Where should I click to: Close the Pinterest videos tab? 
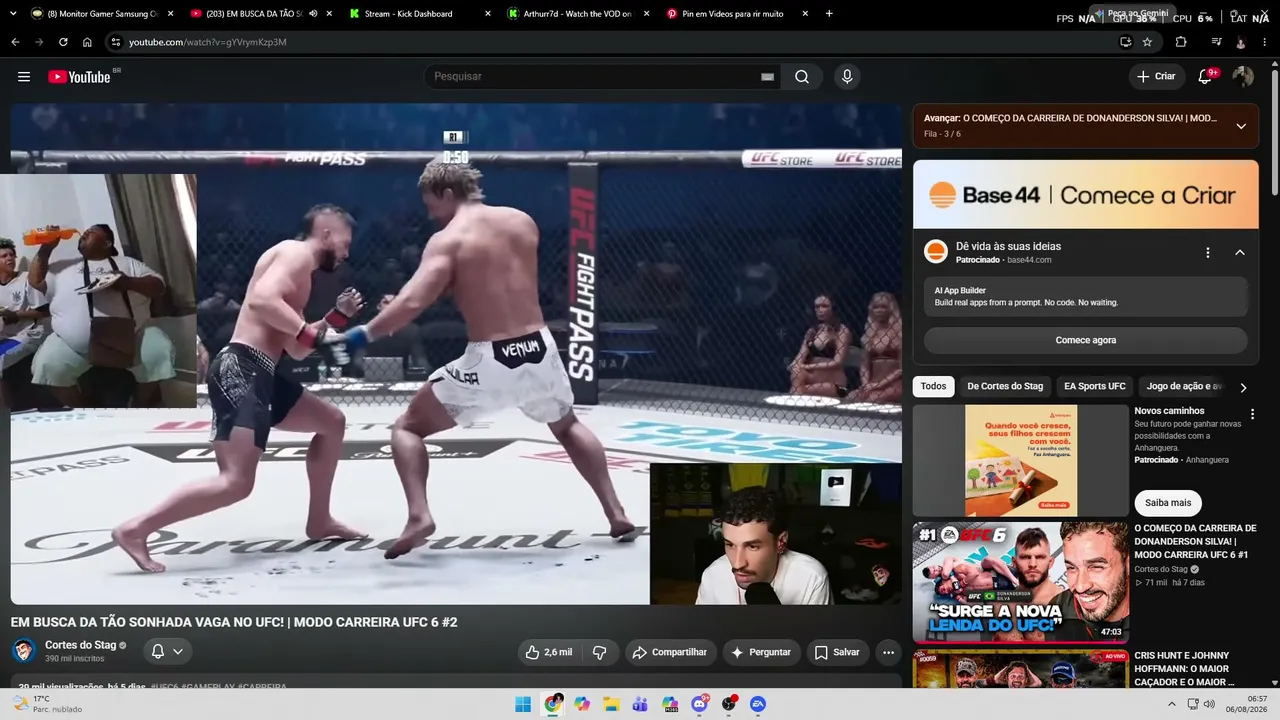click(804, 14)
